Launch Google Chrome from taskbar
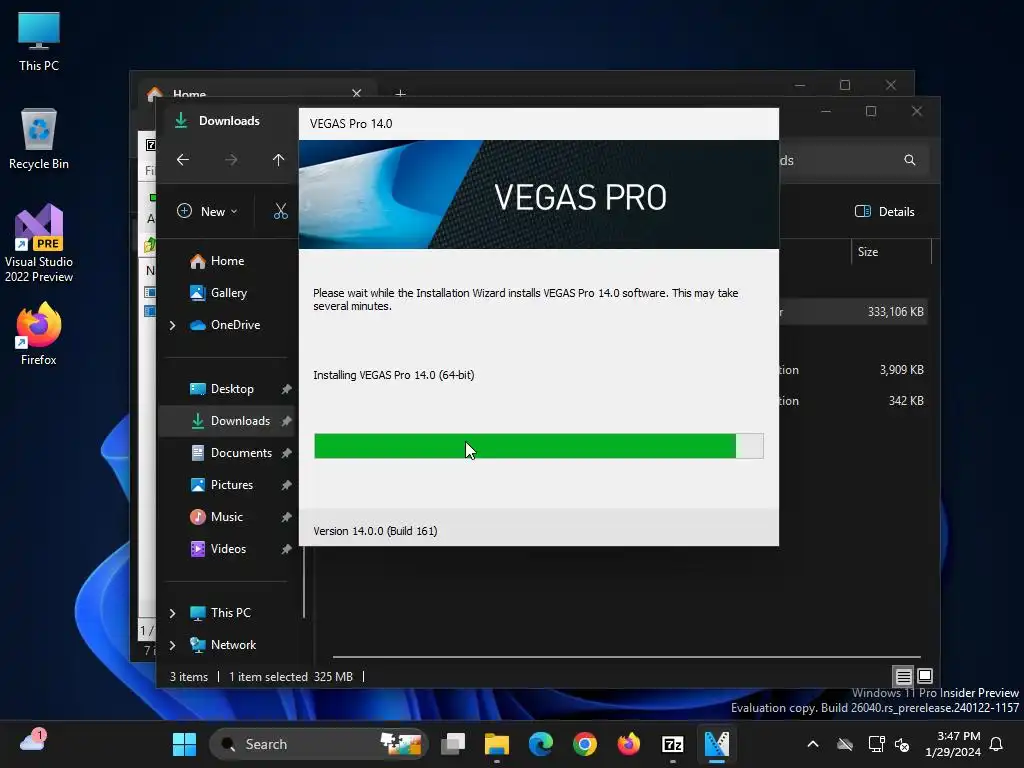The height and width of the screenshot is (768, 1024). click(584, 744)
